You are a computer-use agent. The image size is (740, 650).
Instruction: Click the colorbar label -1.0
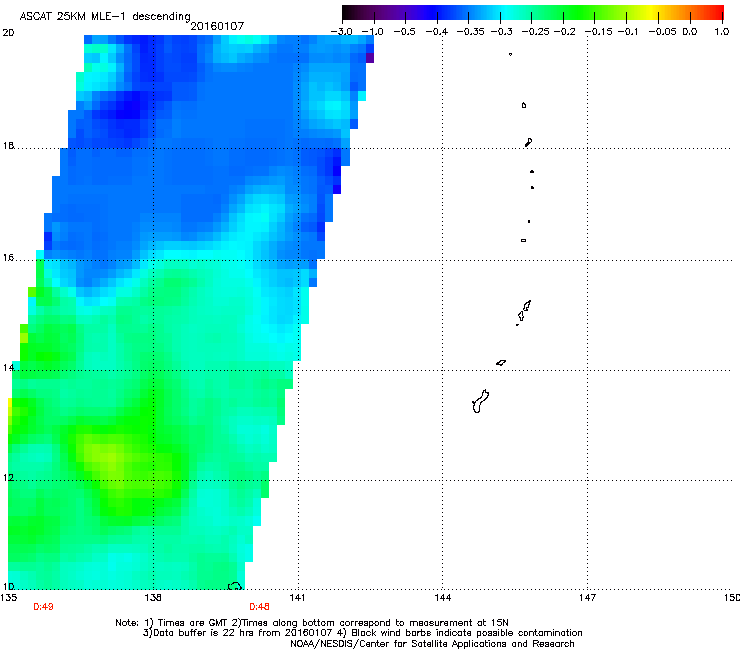pyautogui.click(x=372, y=32)
